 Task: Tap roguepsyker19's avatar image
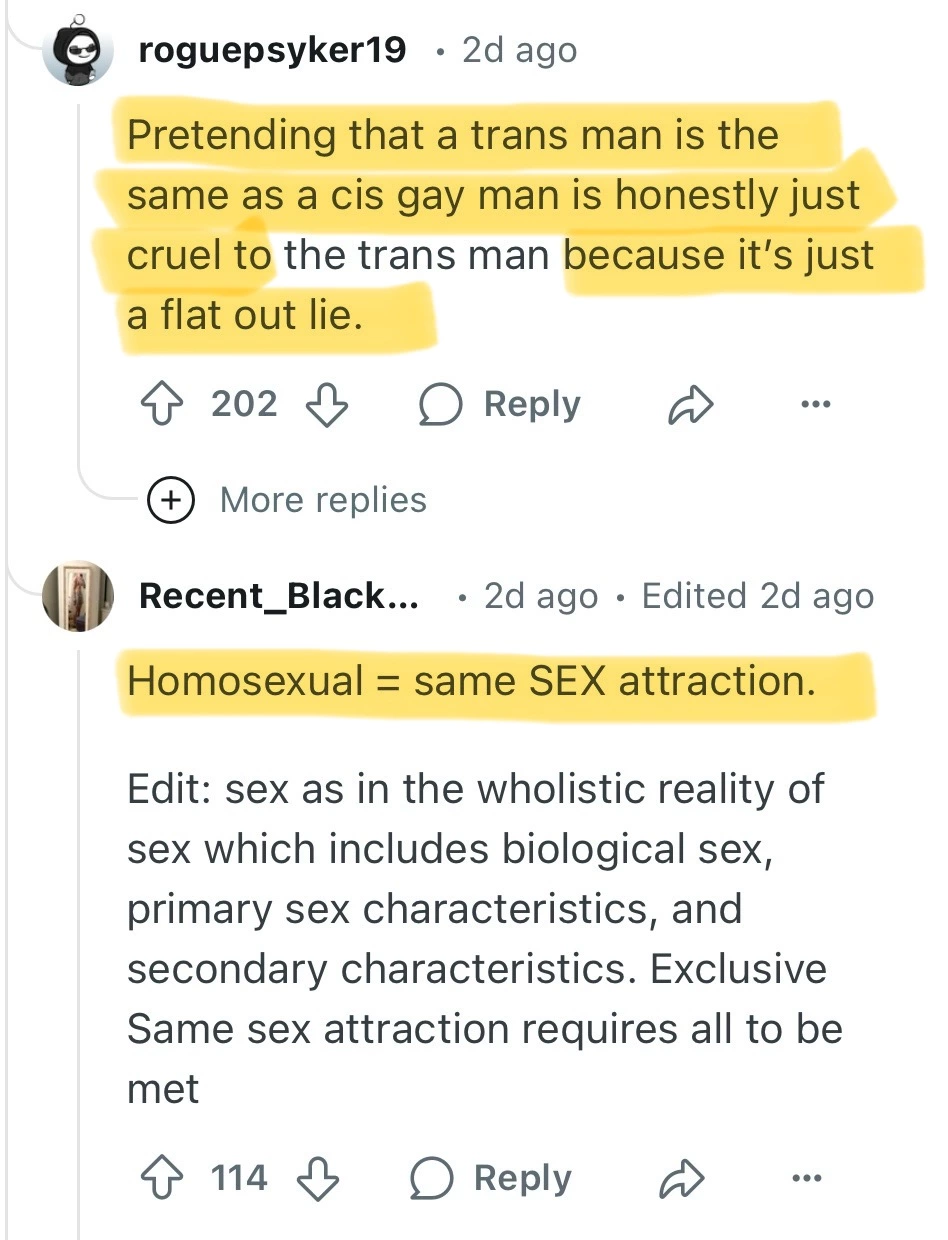click(77, 50)
